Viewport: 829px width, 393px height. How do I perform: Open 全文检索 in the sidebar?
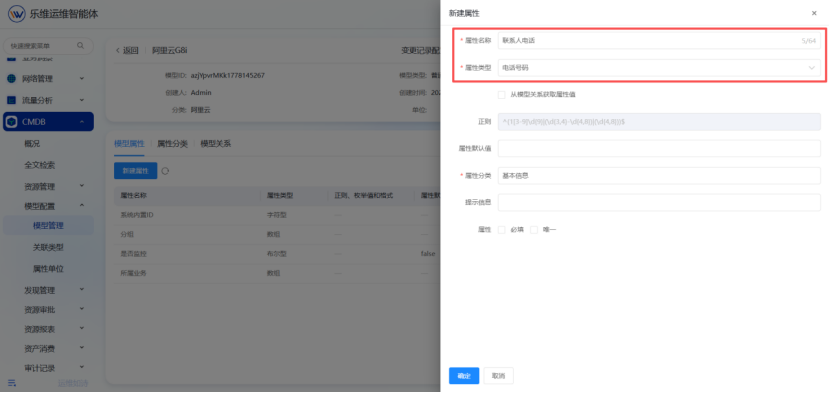[x=40, y=165]
